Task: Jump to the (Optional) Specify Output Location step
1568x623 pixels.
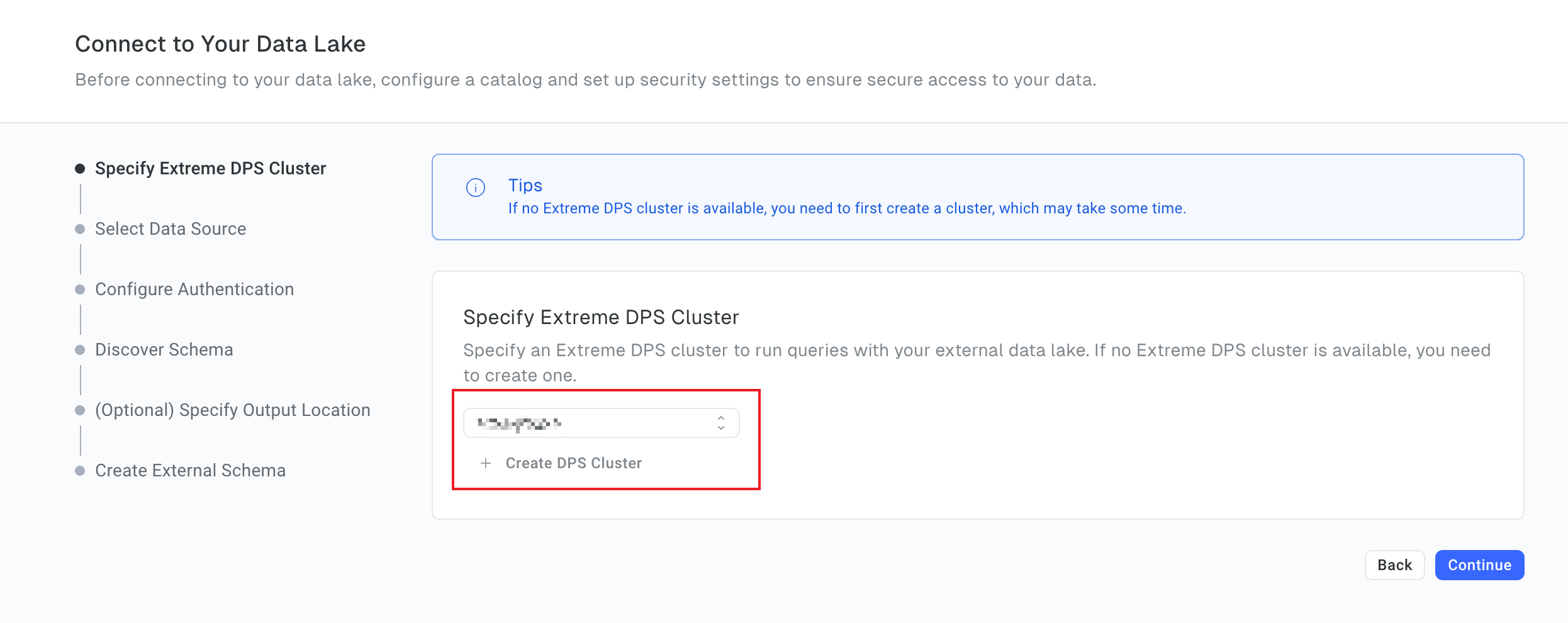Action: click(x=233, y=410)
